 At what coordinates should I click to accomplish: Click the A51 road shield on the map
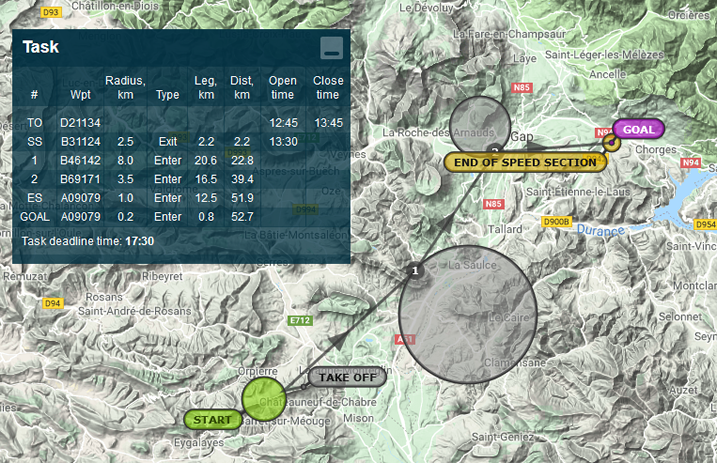click(x=405, y=340)
